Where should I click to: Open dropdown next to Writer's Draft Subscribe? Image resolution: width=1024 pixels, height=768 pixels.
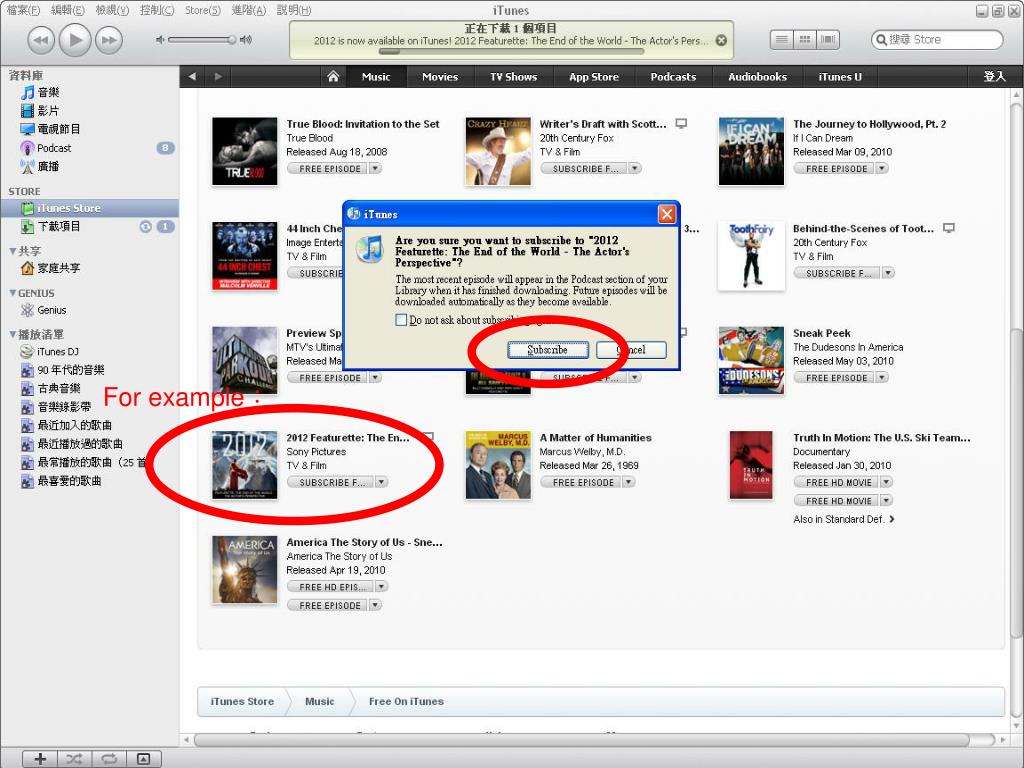(x=635, y=168)
